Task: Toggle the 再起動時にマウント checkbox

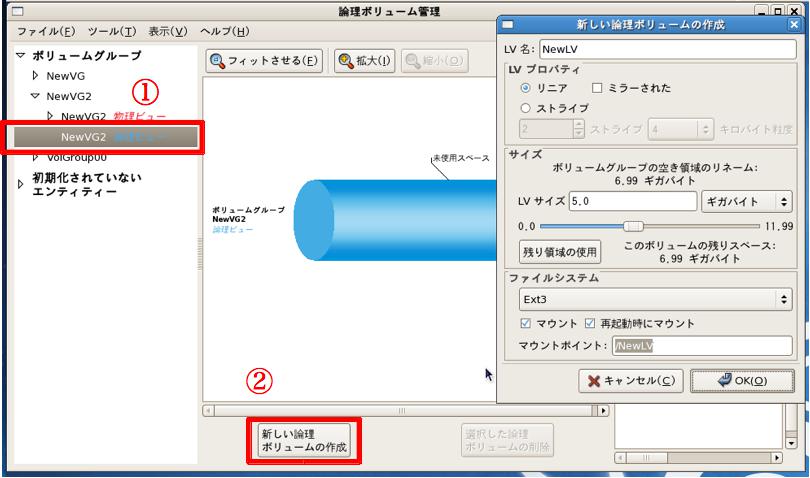Action: click(x=590, y=324)
